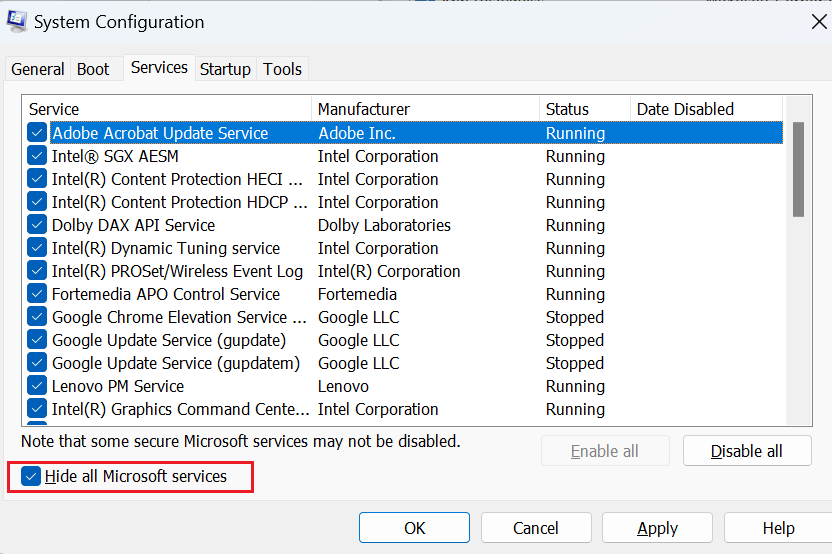
Task: Click Stopped status of gupdatem service
Action: click(575, 363)
